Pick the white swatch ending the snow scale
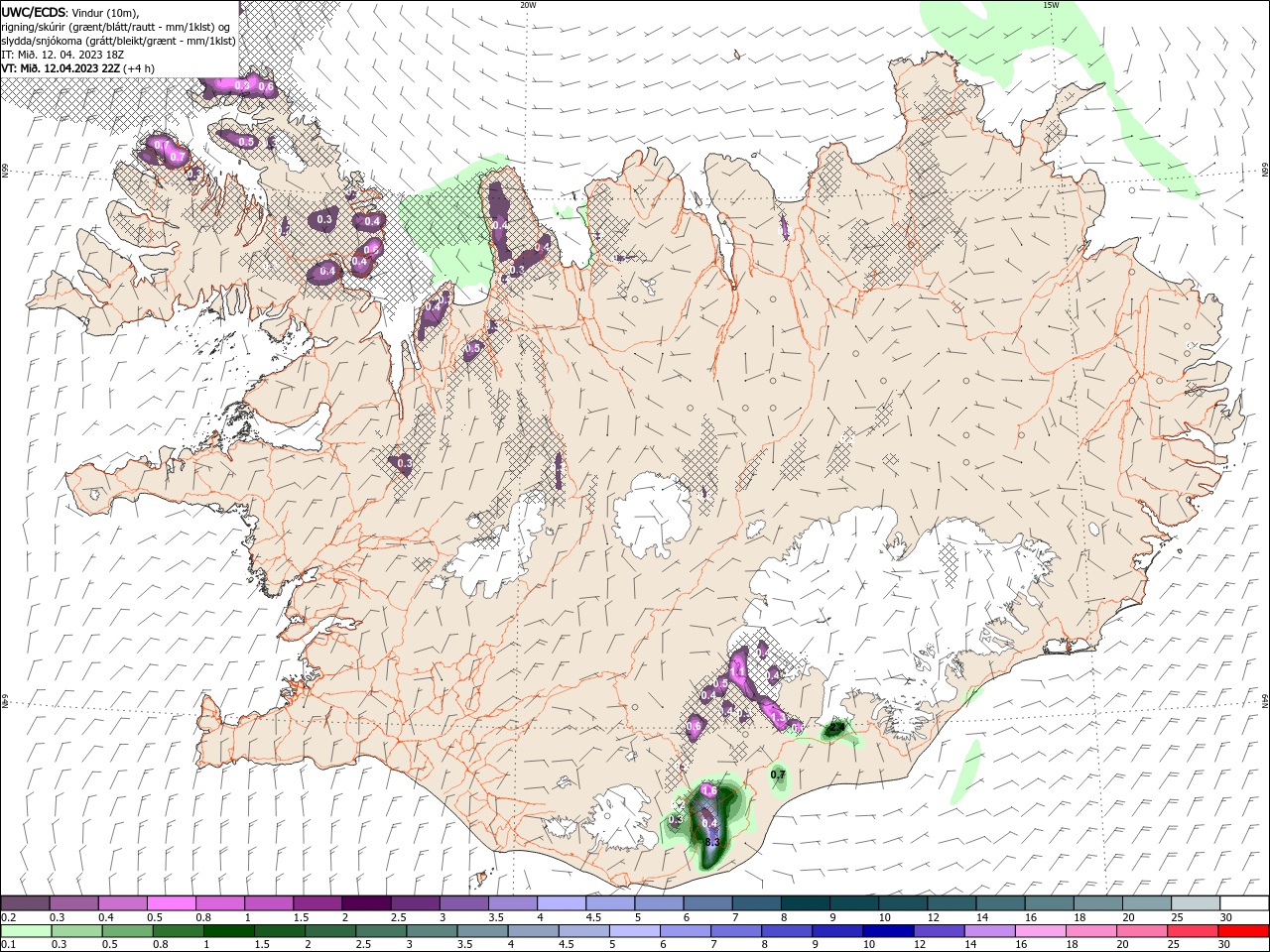The height and width of the screenshot is (952, 1270). (x=1244, y=903)
